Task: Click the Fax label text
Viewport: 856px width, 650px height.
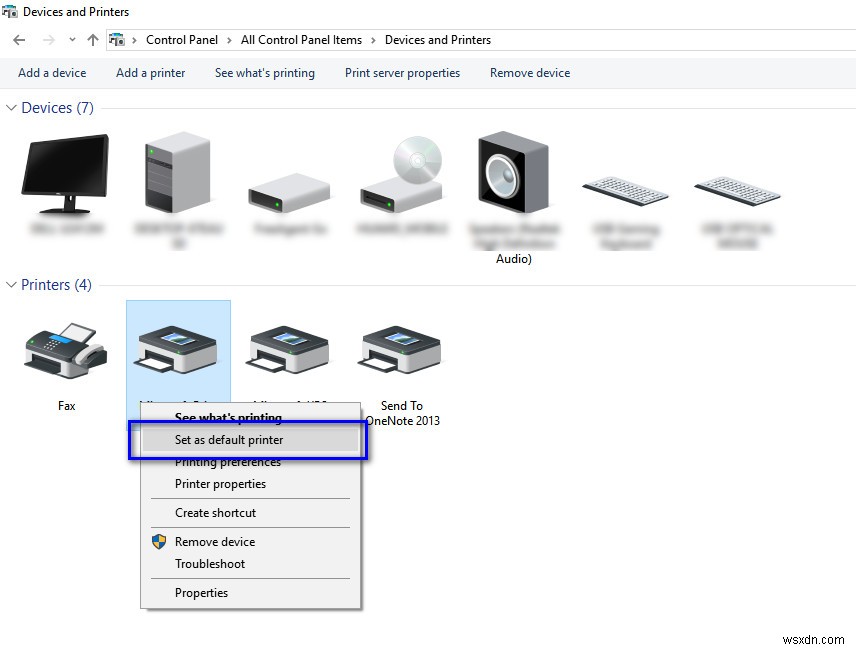Action: (67, 406)
